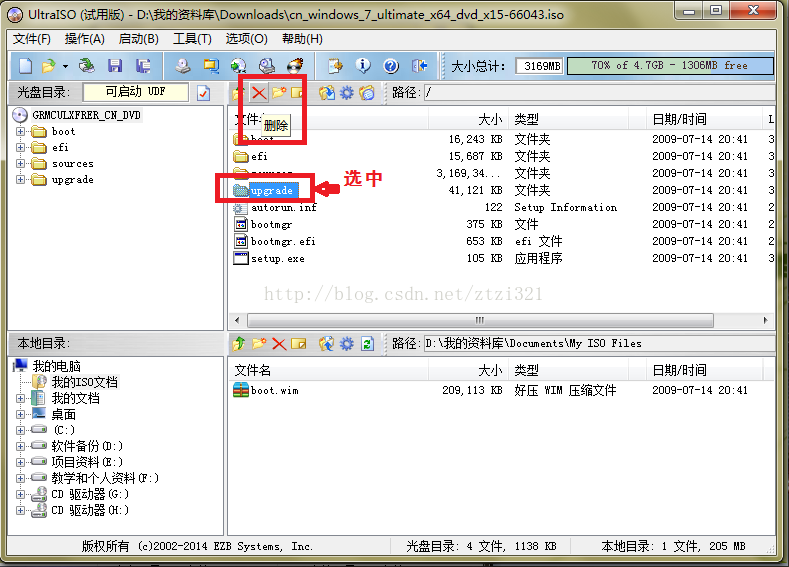Click the notepad with orange arrow toolbar icon
The width and height of the screenshot is (789, 567).
(x=335, y=66)
